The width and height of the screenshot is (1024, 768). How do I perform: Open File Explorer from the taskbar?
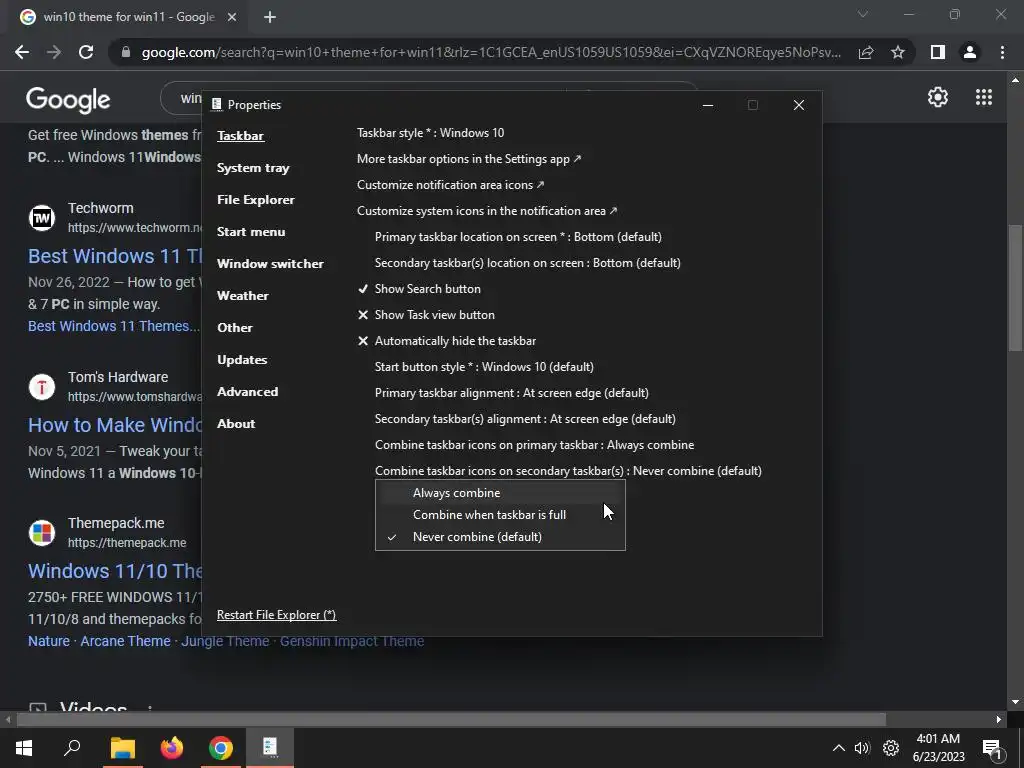122,748
